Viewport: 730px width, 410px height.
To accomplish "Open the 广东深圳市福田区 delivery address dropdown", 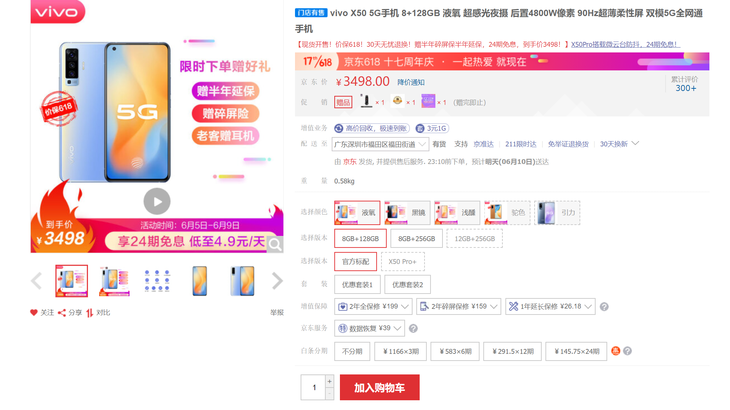I will coord(380,144).
